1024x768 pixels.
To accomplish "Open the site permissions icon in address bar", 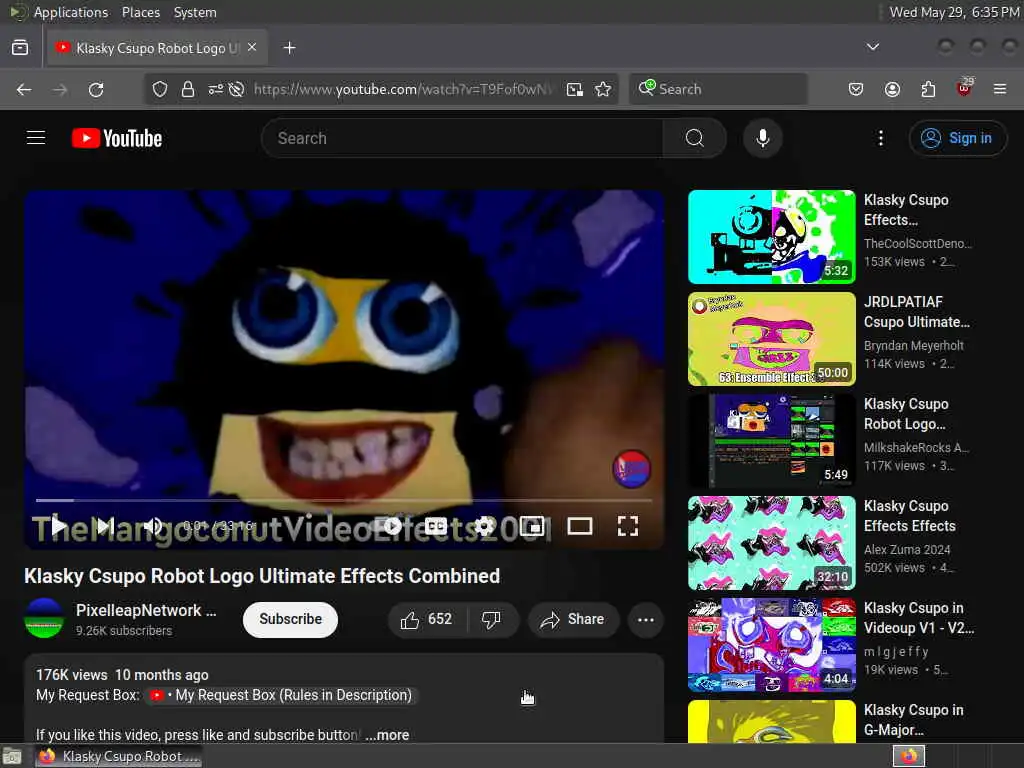I will [x=216, y=89].
